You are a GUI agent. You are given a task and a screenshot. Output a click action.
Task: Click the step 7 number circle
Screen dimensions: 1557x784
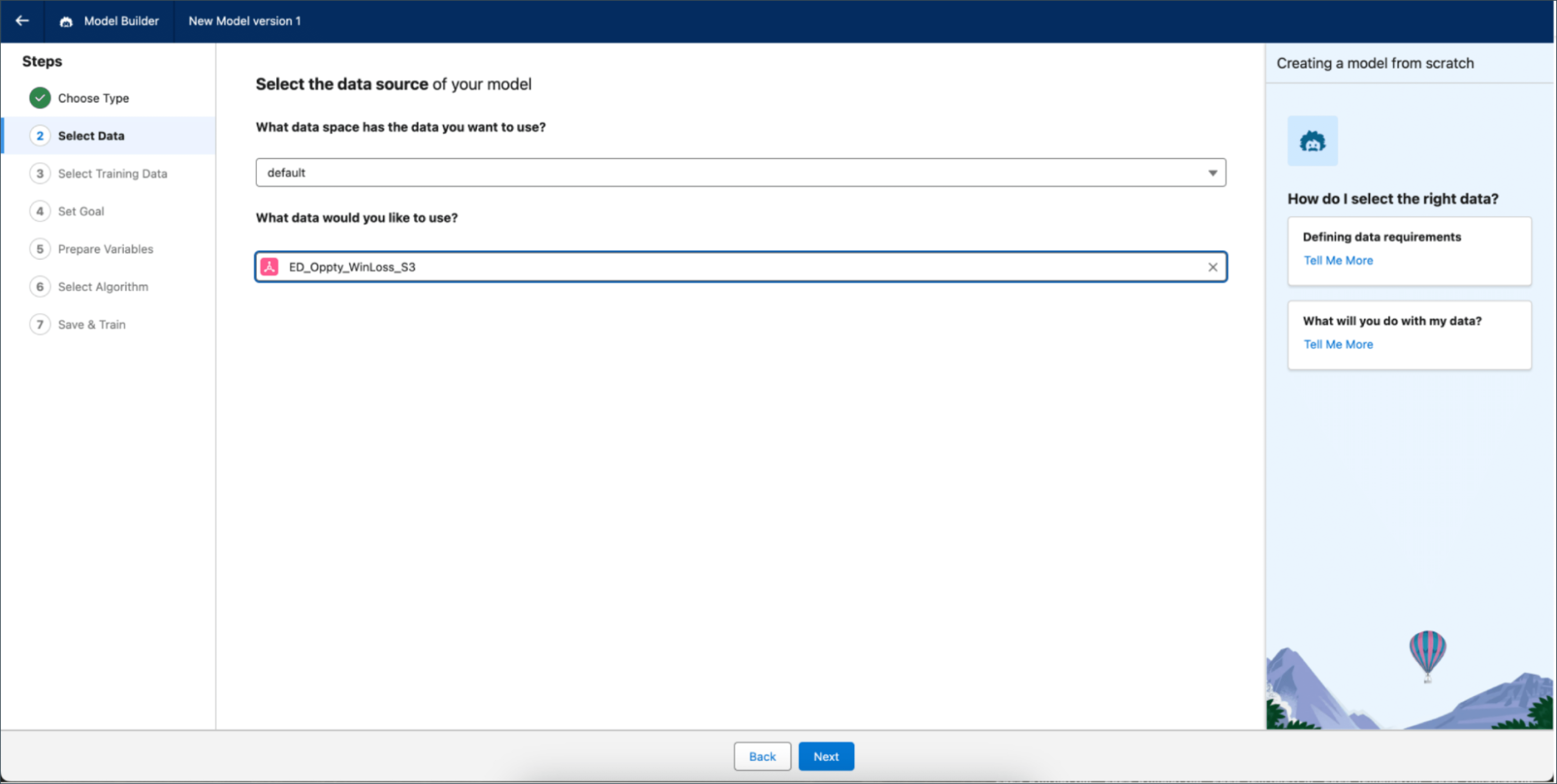(40, 324)
